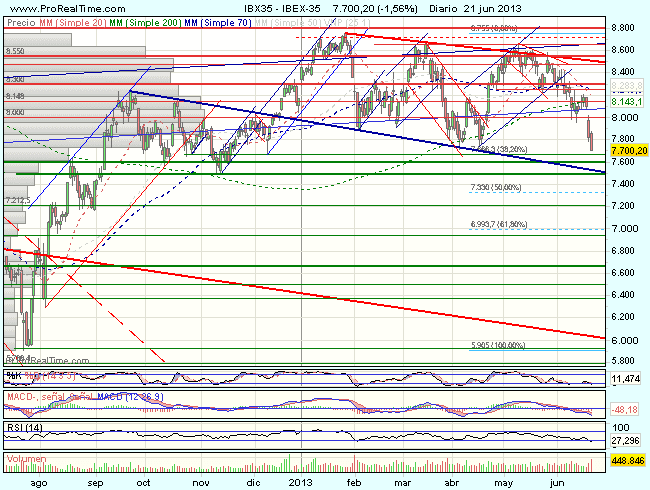Click the 27,296 RSI value tag
This screenshot has width=650, height=490.
(625, 439)
